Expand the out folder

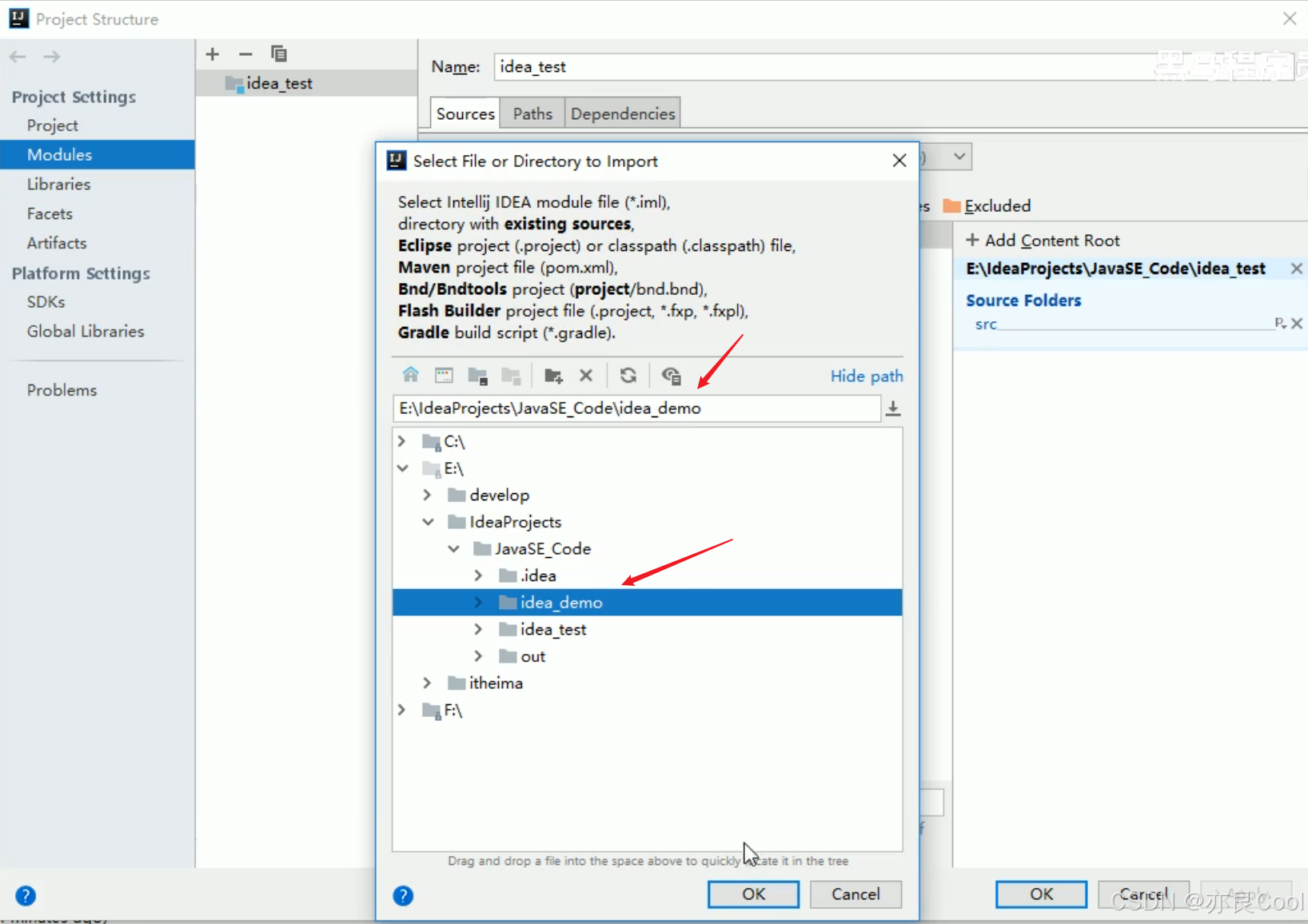(x=478, y=656)
